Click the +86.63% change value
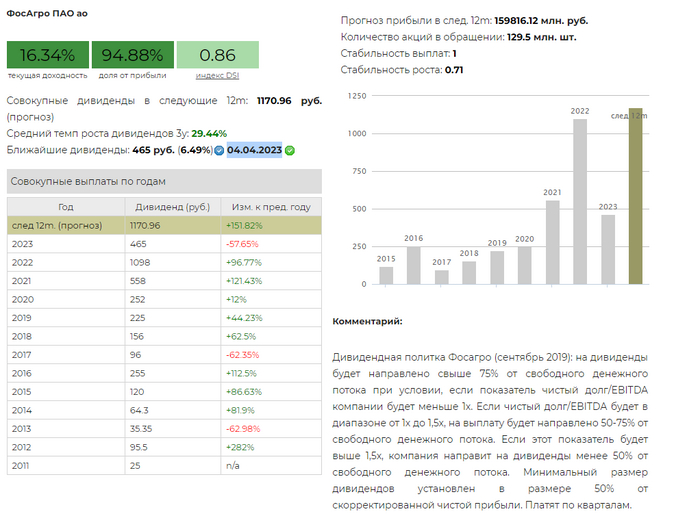This screenshot has width=700, height=529. tap(244, 392)
